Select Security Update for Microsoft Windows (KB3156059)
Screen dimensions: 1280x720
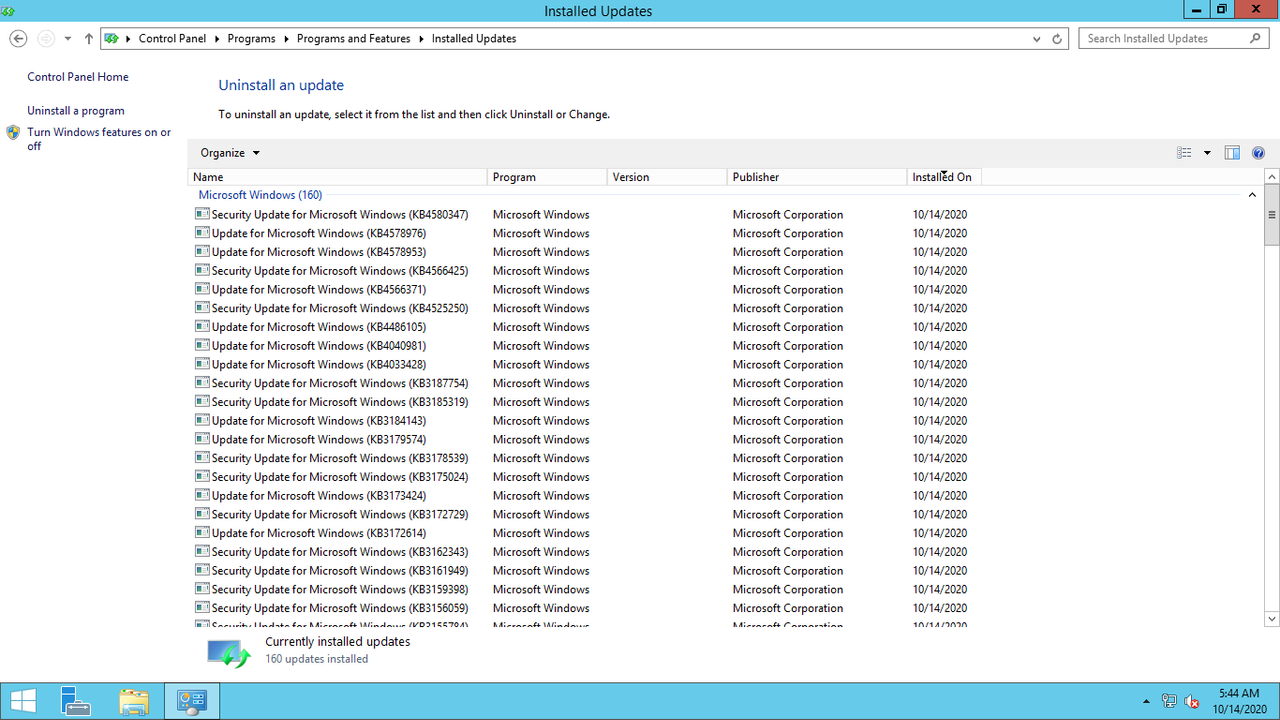(340, 608)
